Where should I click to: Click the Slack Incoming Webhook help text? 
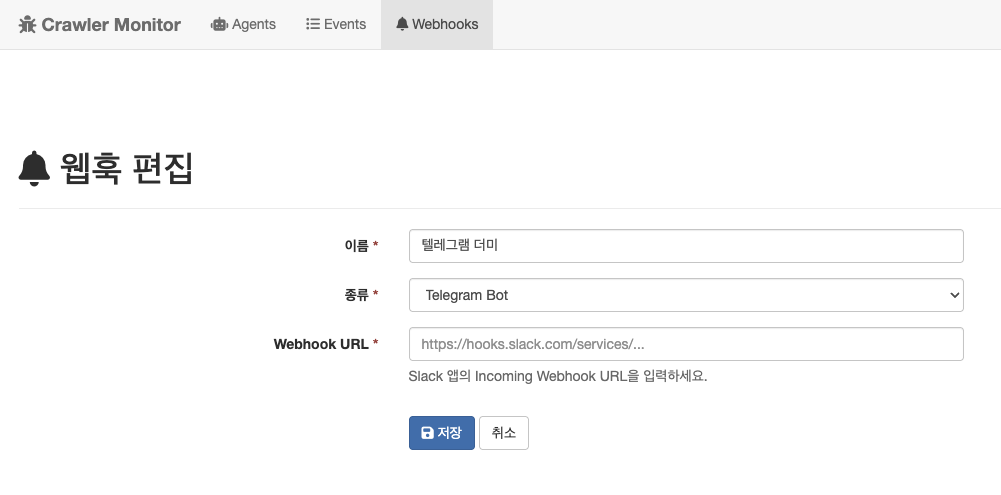pos(558,376)
